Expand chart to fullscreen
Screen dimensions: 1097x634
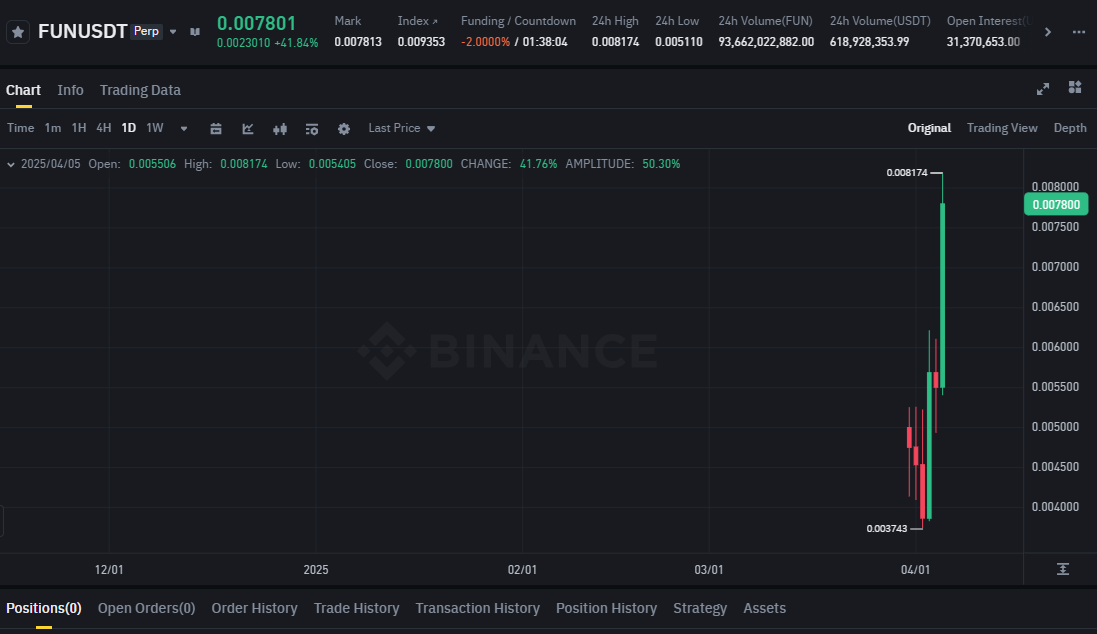click(x=1042, y=89)
